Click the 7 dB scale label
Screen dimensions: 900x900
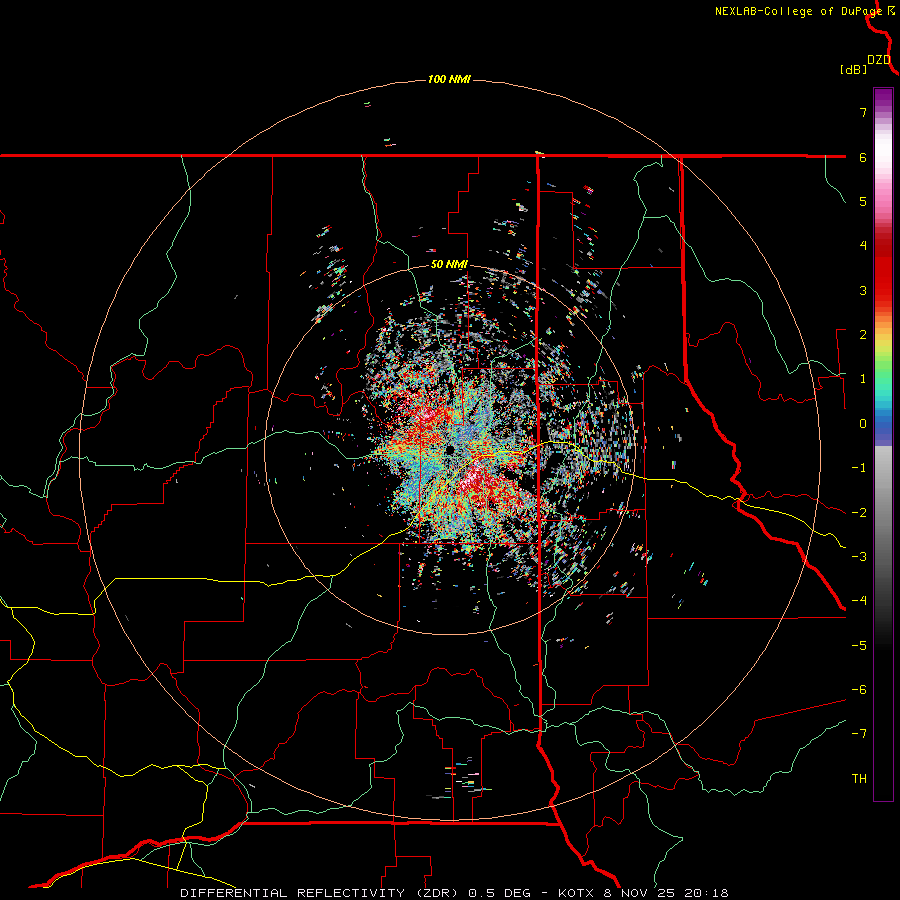point(863,112)
